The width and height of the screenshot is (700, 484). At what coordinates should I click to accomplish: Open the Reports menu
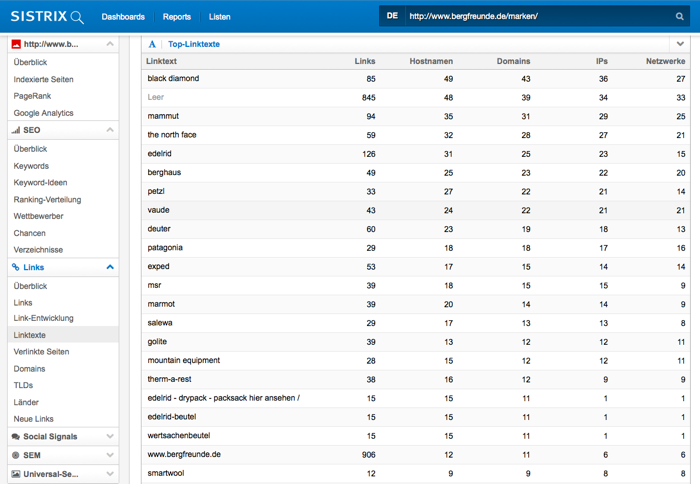pyautogui.click(x=177, y=17)
